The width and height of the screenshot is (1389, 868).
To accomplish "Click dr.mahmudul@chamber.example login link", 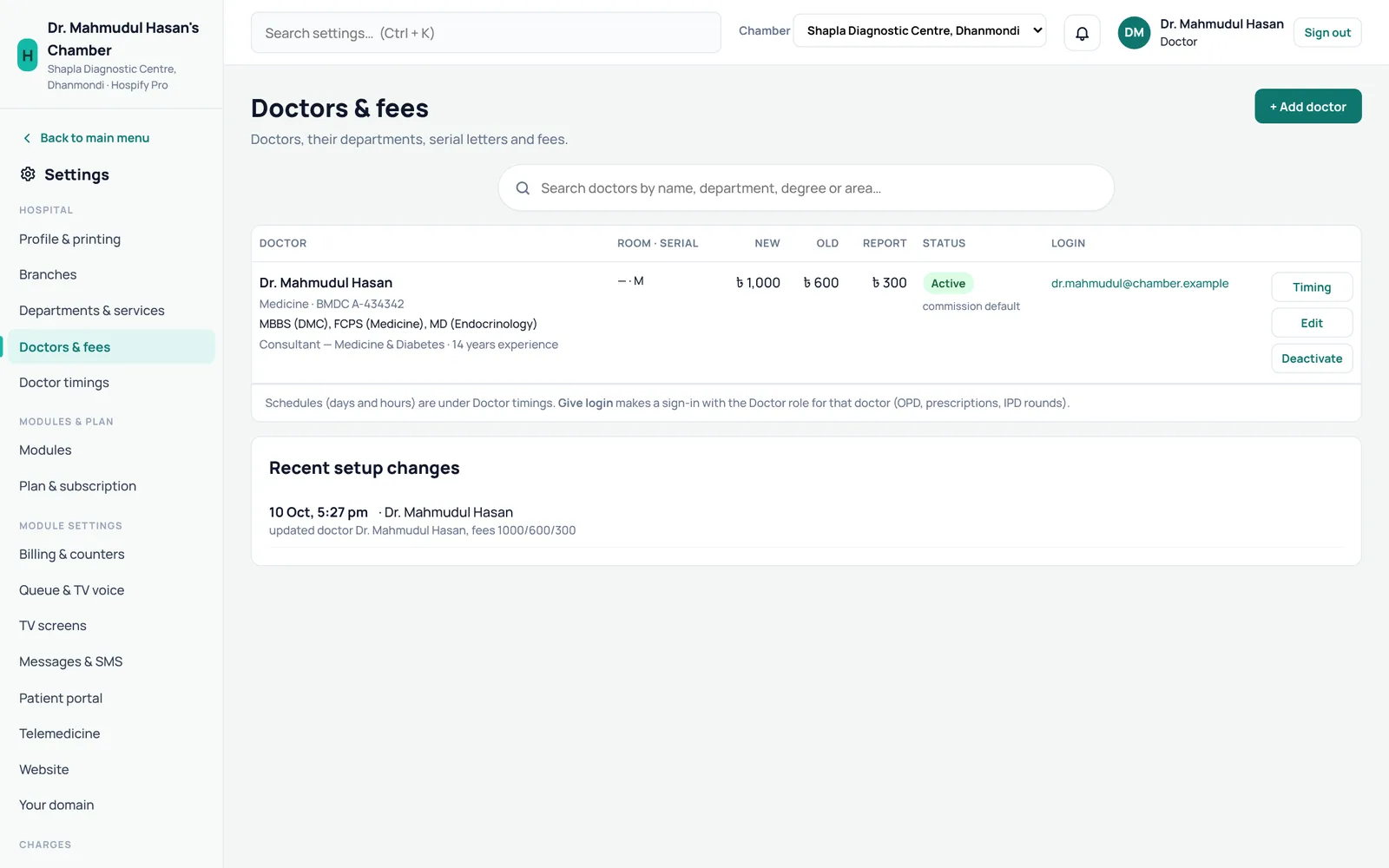I will pyautogui.click(x=1140, y=283).
